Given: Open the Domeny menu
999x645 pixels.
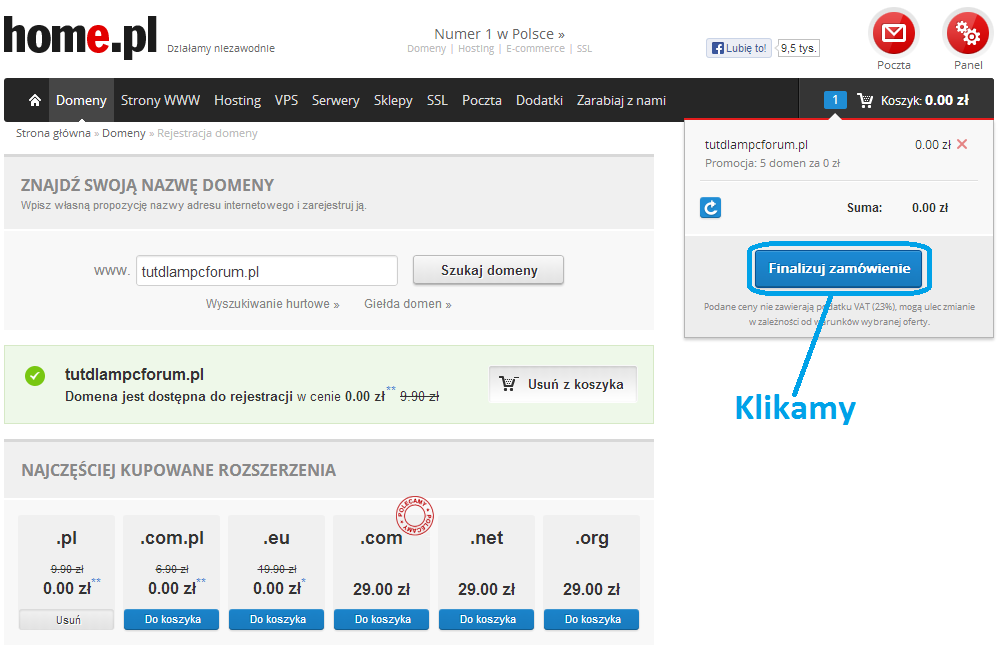Looking at the screenshot, I should [x=81, y=100].
